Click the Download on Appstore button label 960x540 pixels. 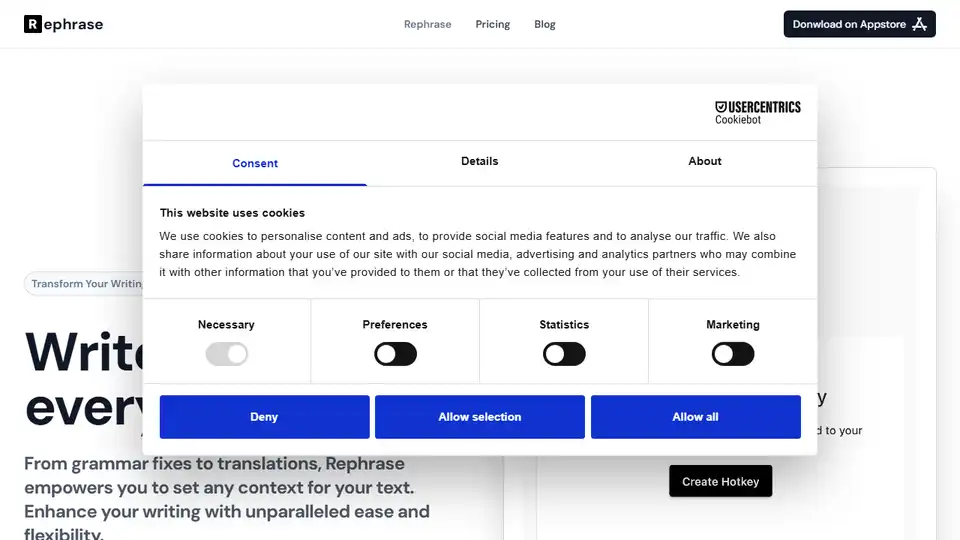(847, 24)
